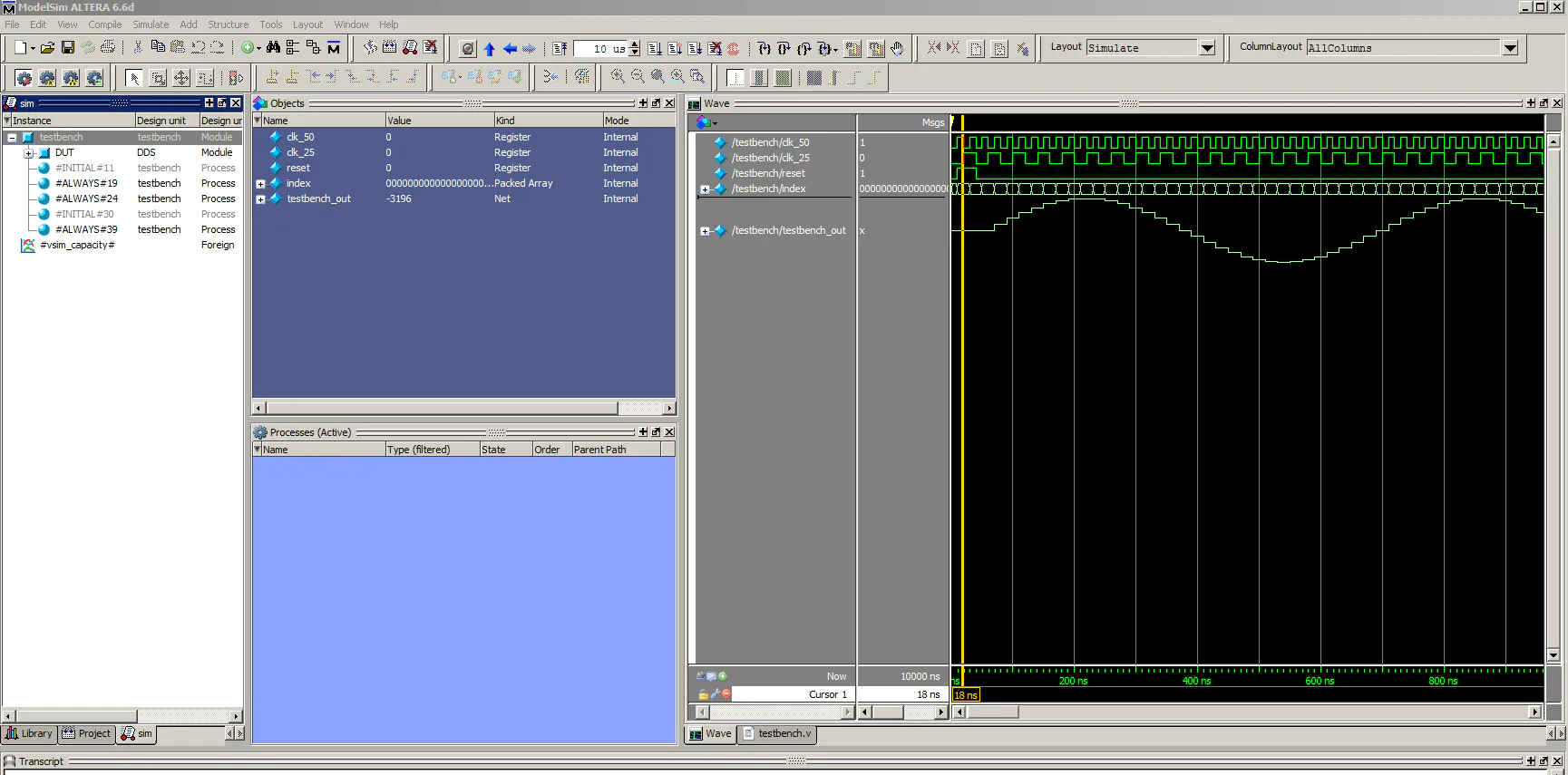1568x775 pixels.
Task: Switch to the Library tab
Action: click(x=30, y=734)
